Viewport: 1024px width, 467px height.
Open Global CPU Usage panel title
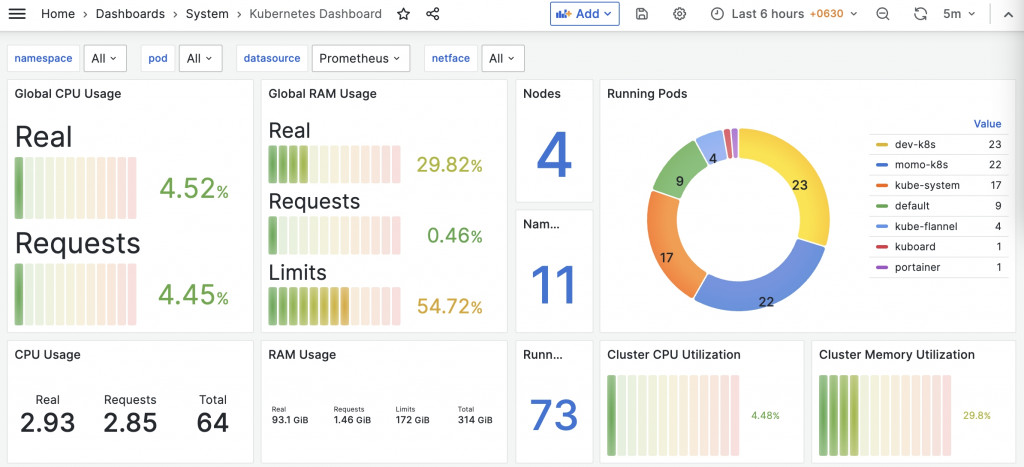coord(68,93)
